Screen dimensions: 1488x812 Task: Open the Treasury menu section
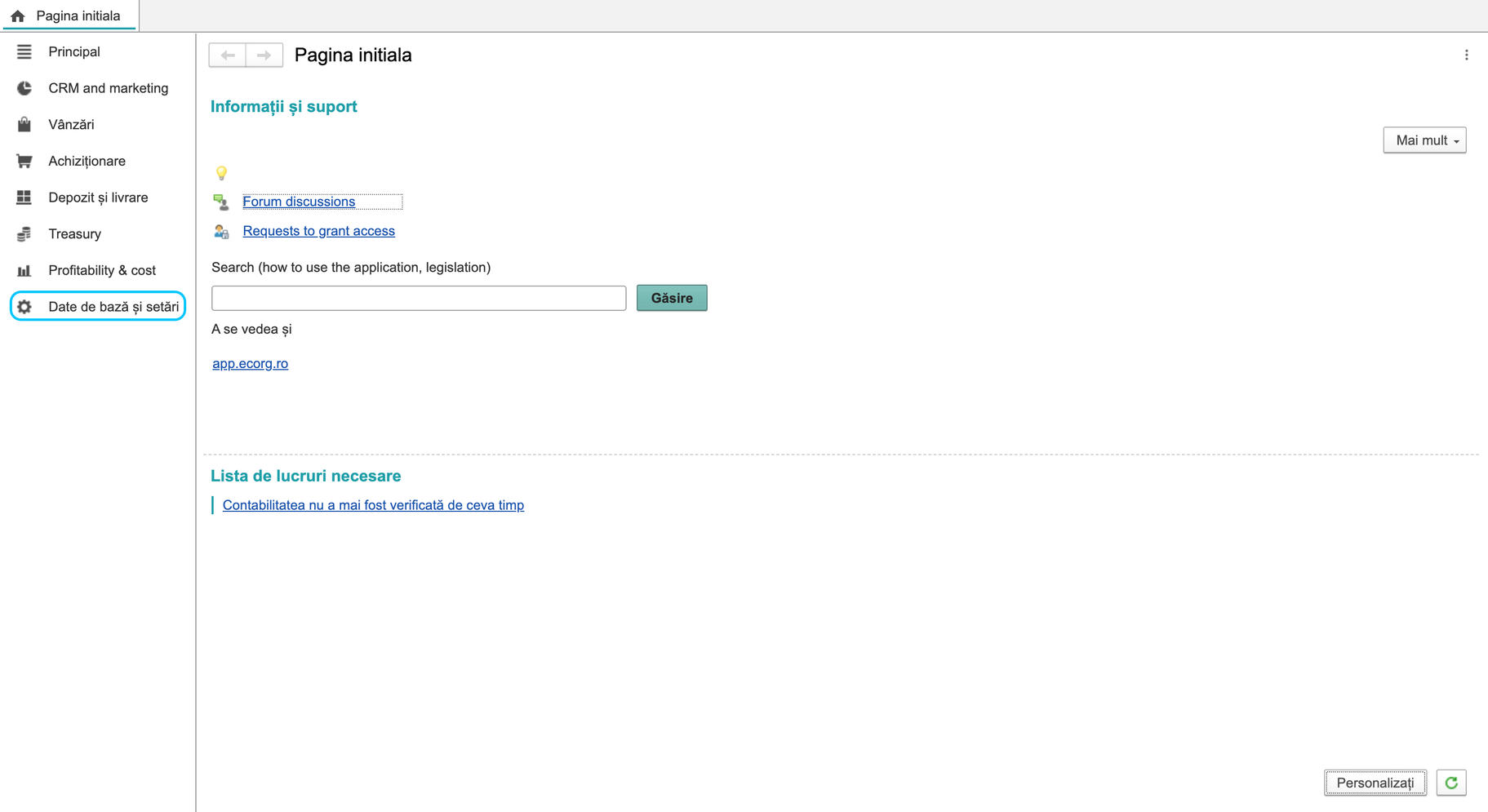[x=74, y=234]
